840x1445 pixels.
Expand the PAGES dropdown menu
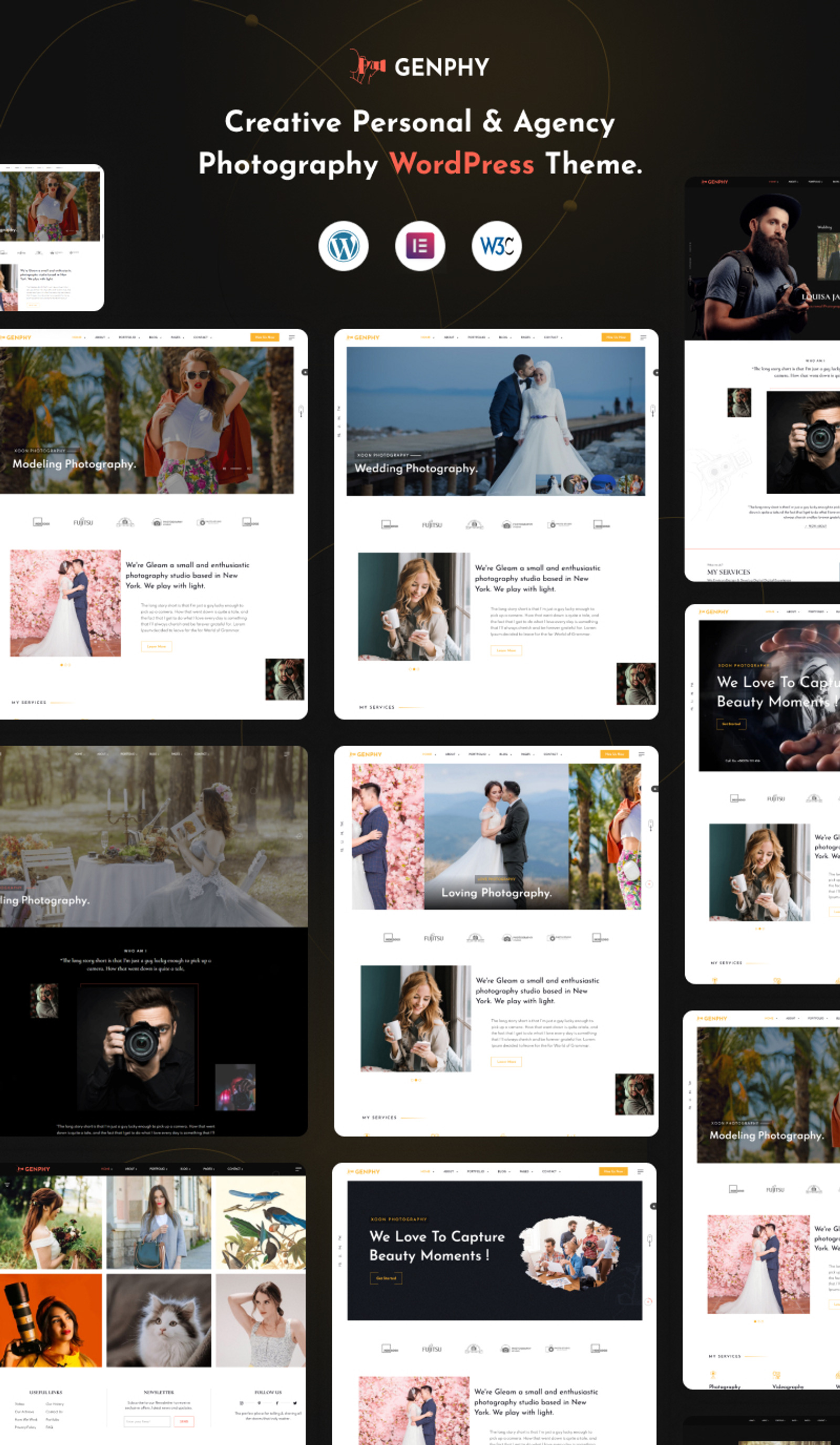[178, 337]
